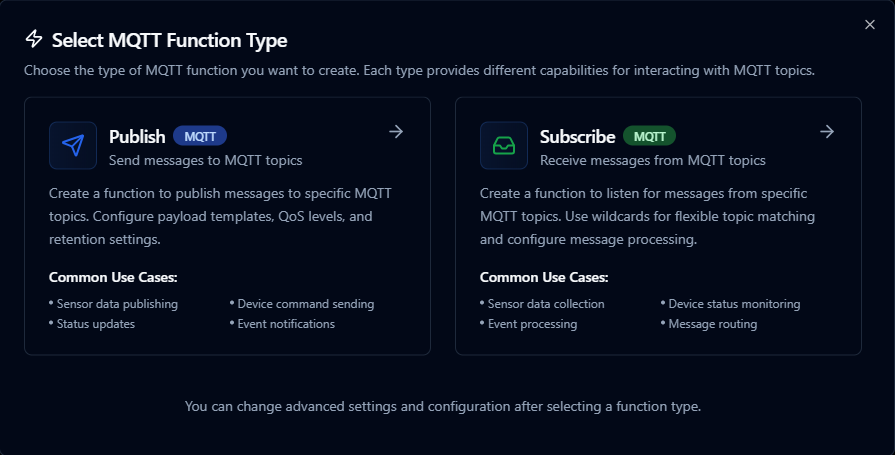Select the Publish heading

coord(137,136)
